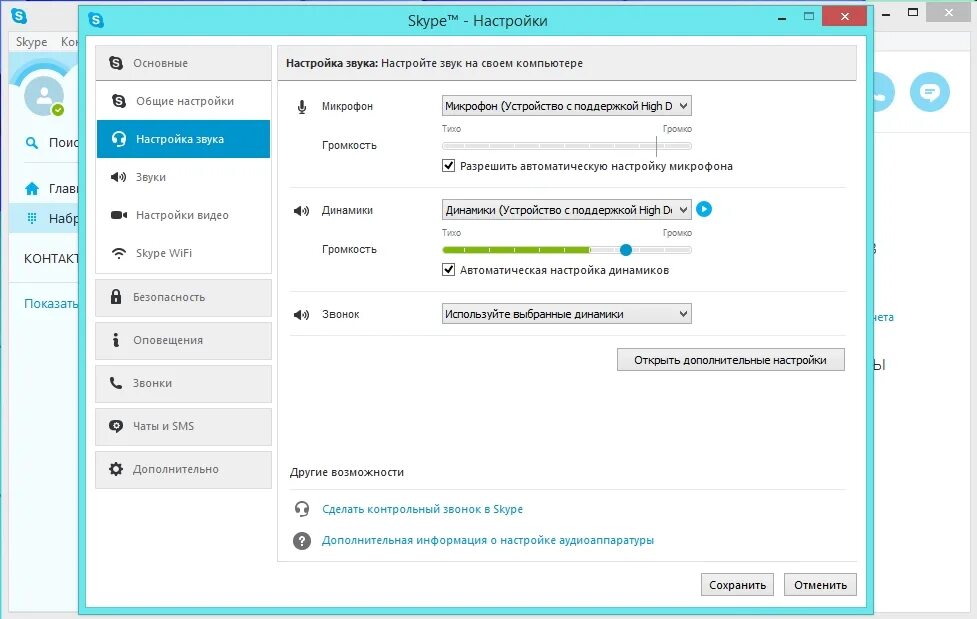Click the Skype WiFi icon in sidebar
The width and height of the screenshot is (977, 619).
[118, 253]
